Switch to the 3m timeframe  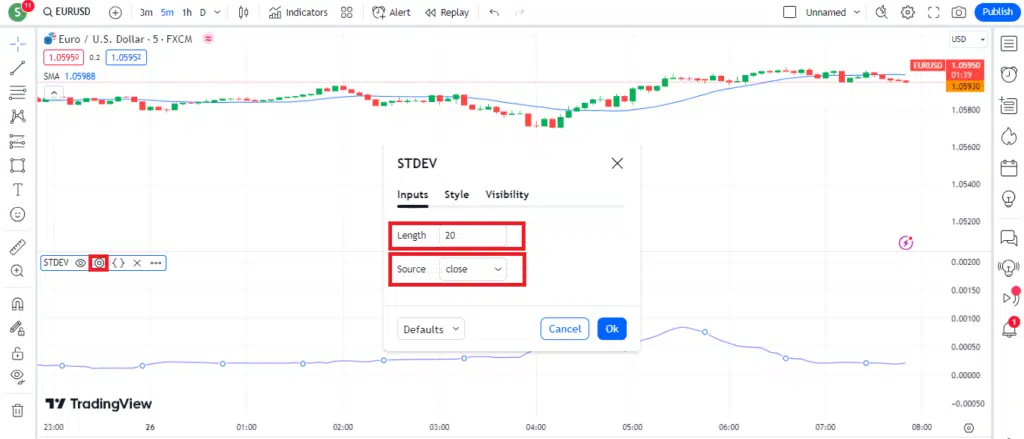pyautogui.click(x=146, y=12)
